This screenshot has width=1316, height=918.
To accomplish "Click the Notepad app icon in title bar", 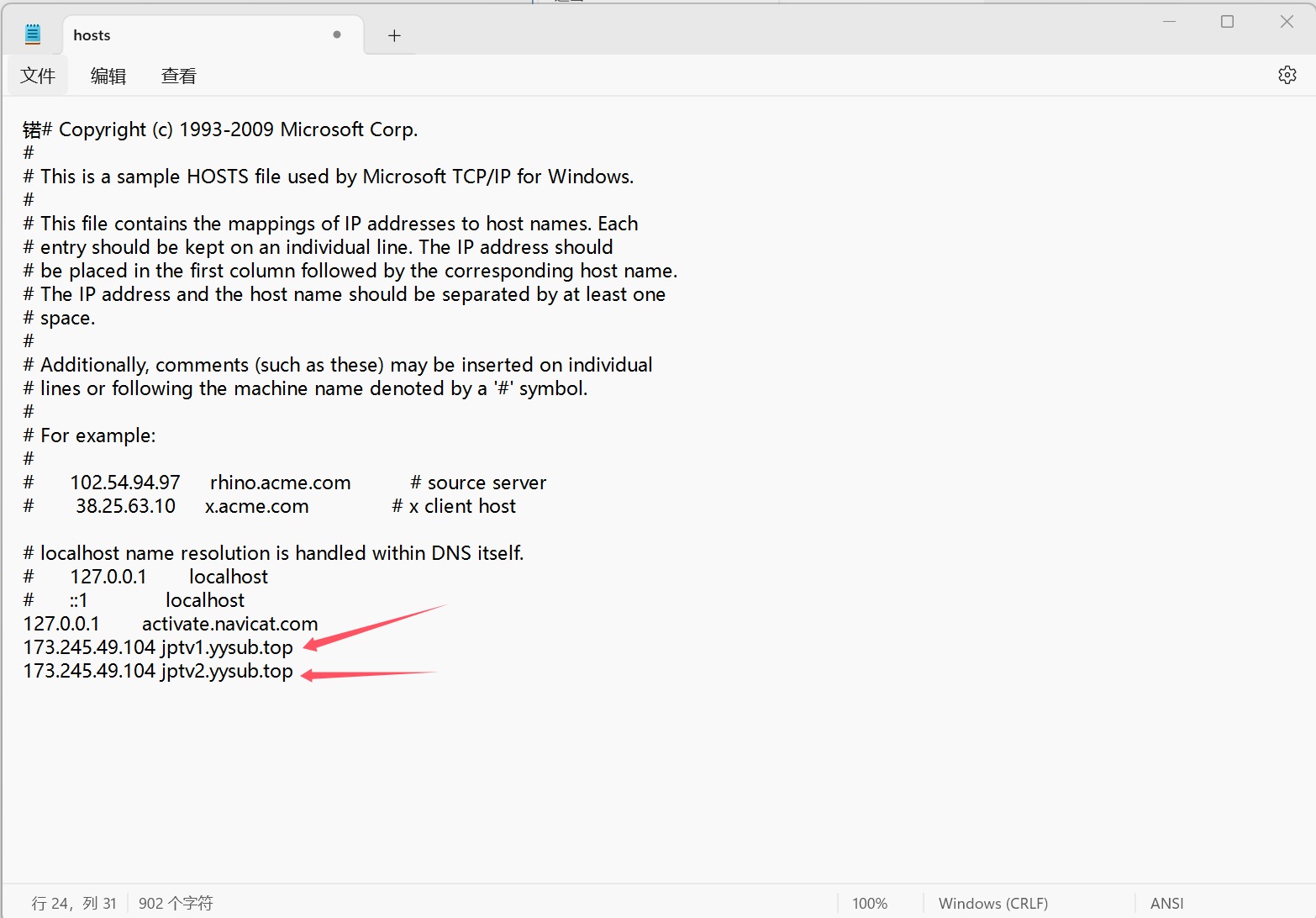I will point(33,34).
